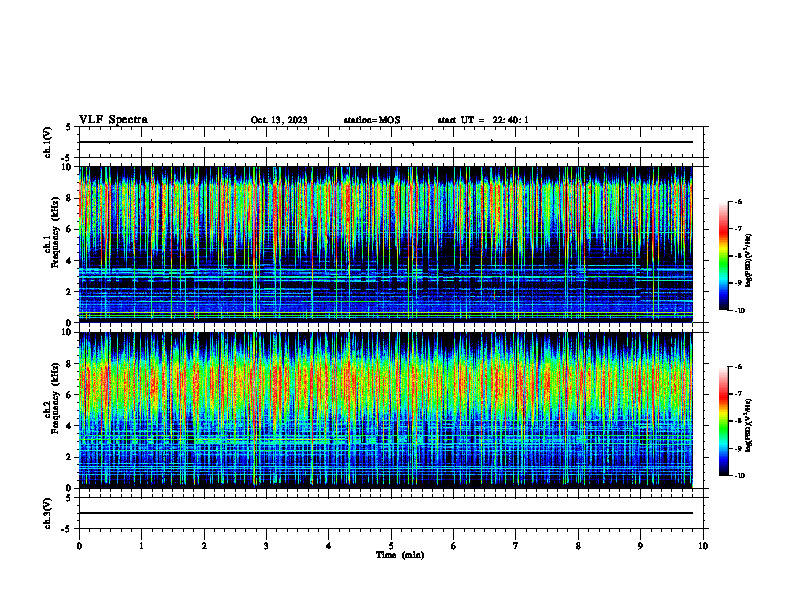Screen dimensions: 792x612
Task: Click the ch.1 spectrogram panel
Action: point(386,244)
